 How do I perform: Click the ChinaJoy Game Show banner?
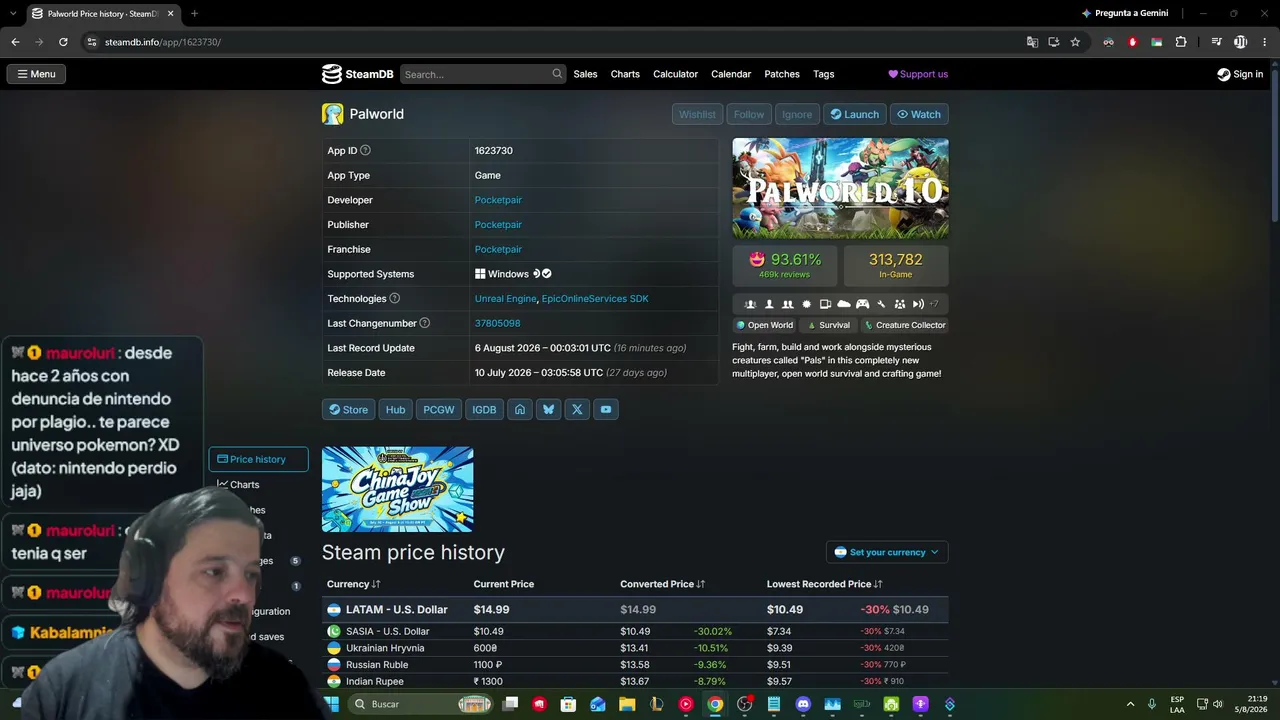(397, 489)
